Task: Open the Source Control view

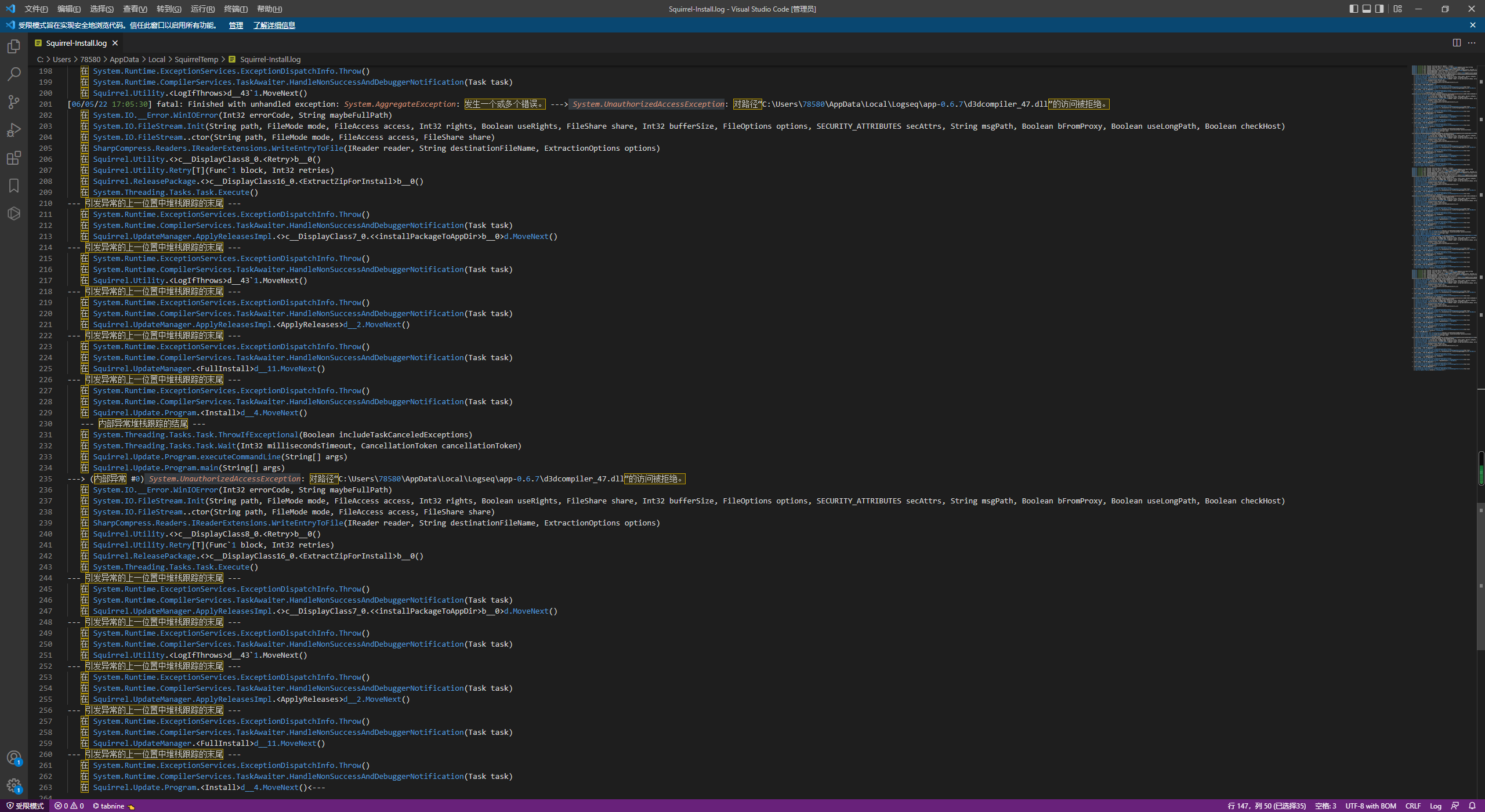Action: [x=14, y=102]
